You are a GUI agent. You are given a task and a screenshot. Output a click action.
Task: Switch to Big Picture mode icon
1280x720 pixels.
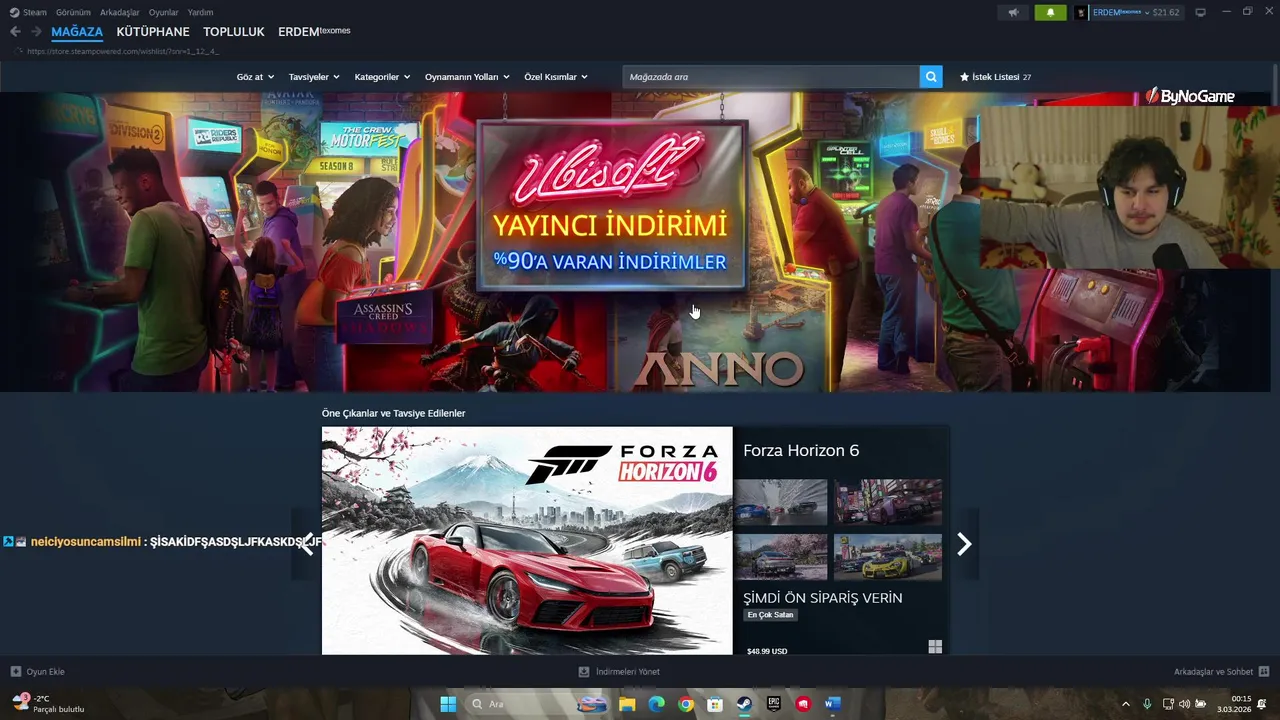[x=1200, y=12]
